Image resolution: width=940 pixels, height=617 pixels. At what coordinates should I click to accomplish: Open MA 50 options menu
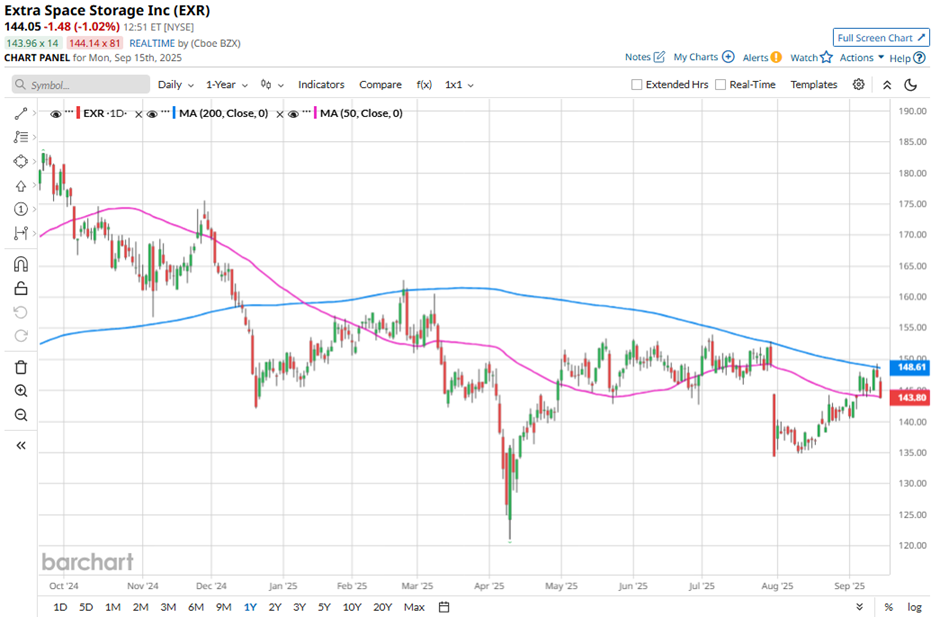307,112
